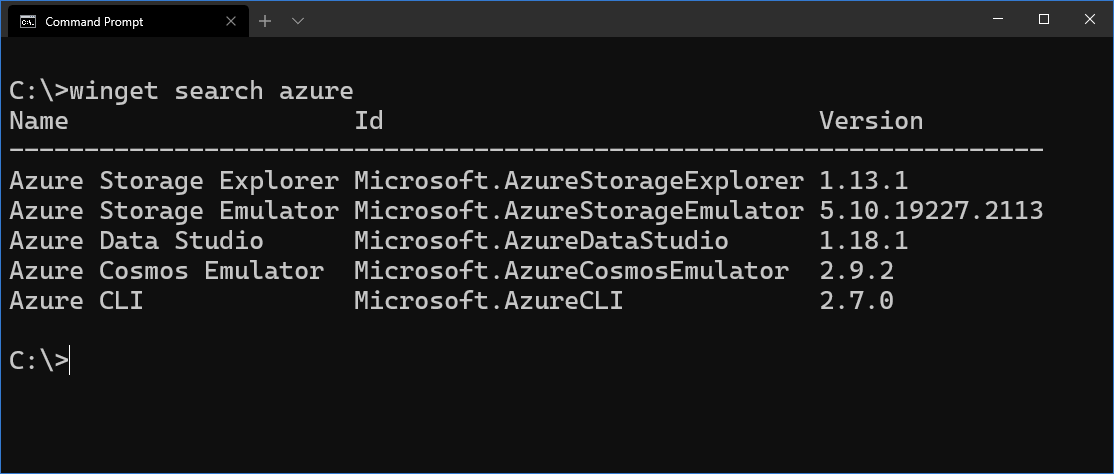
Task: Click the Microsoft.AzureCosmosEmulator package id
Action: (x=572, y=271)
